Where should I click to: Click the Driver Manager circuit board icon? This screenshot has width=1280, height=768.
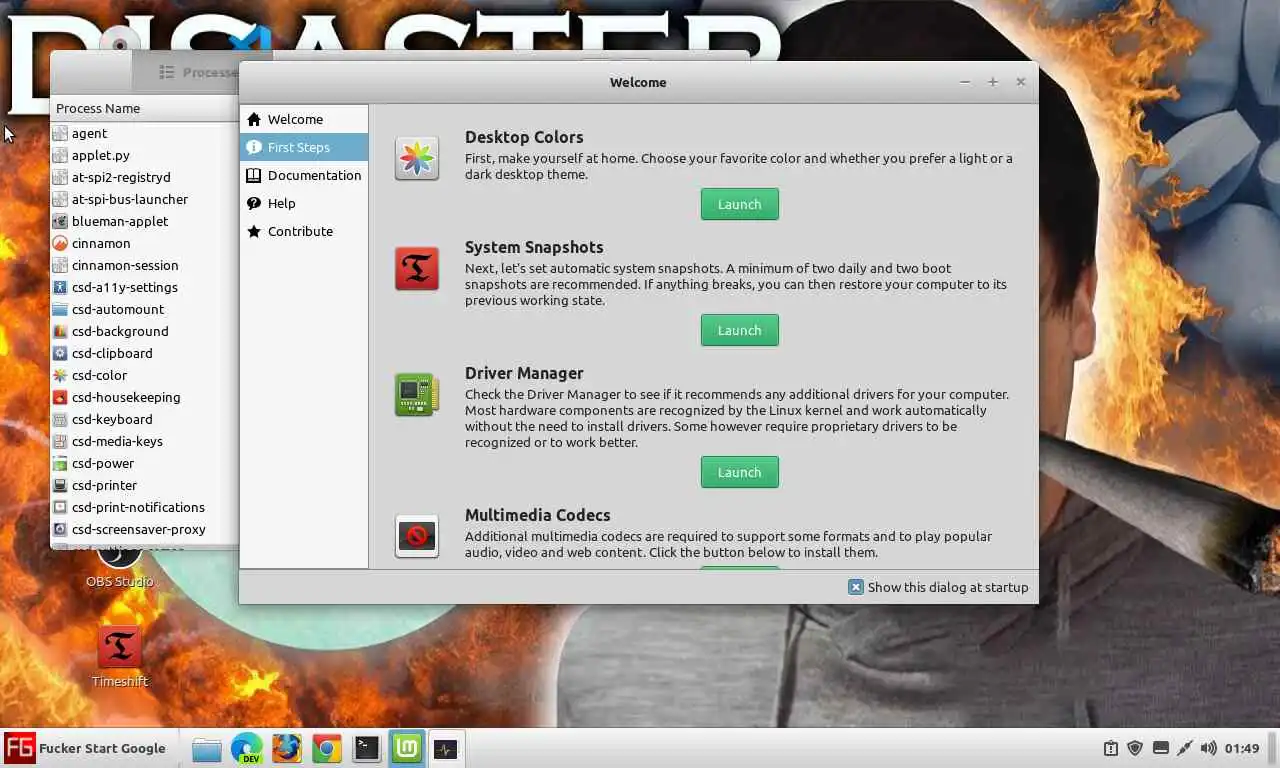[x=417, y=395]
